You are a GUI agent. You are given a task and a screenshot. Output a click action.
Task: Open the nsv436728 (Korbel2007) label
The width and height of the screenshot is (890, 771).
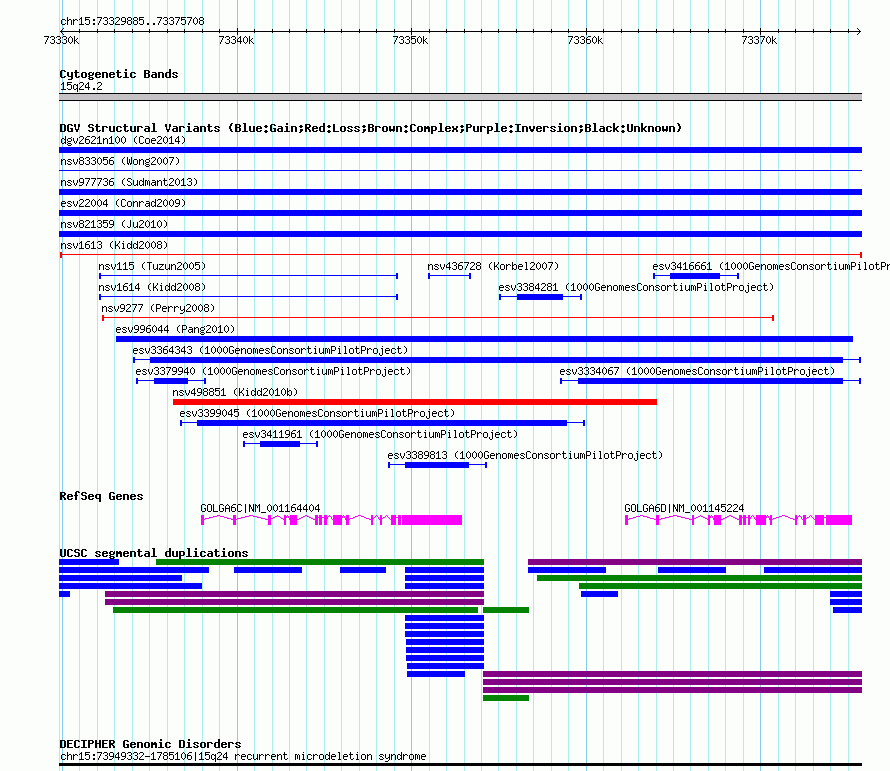pyautogui.click(x=493, y=266)
